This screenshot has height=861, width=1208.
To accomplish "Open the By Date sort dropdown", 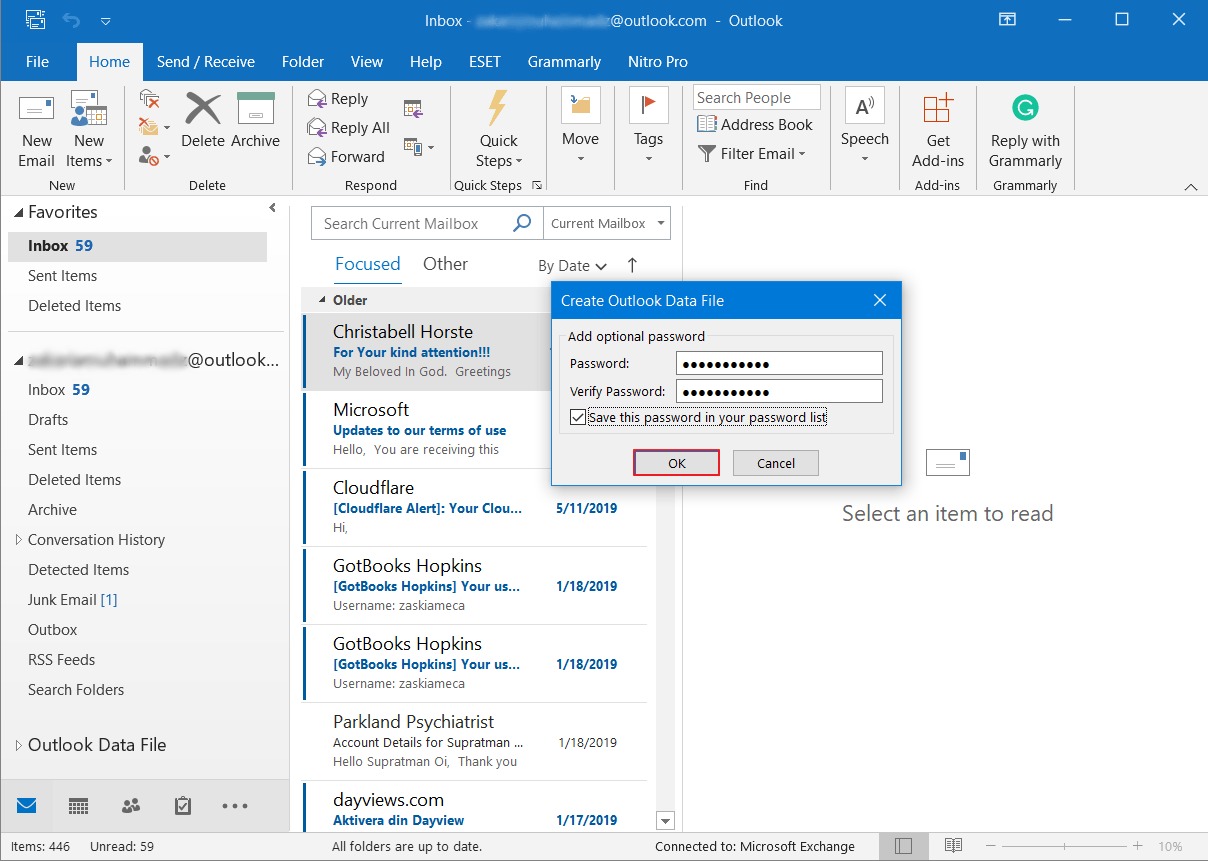I will 572,265.
